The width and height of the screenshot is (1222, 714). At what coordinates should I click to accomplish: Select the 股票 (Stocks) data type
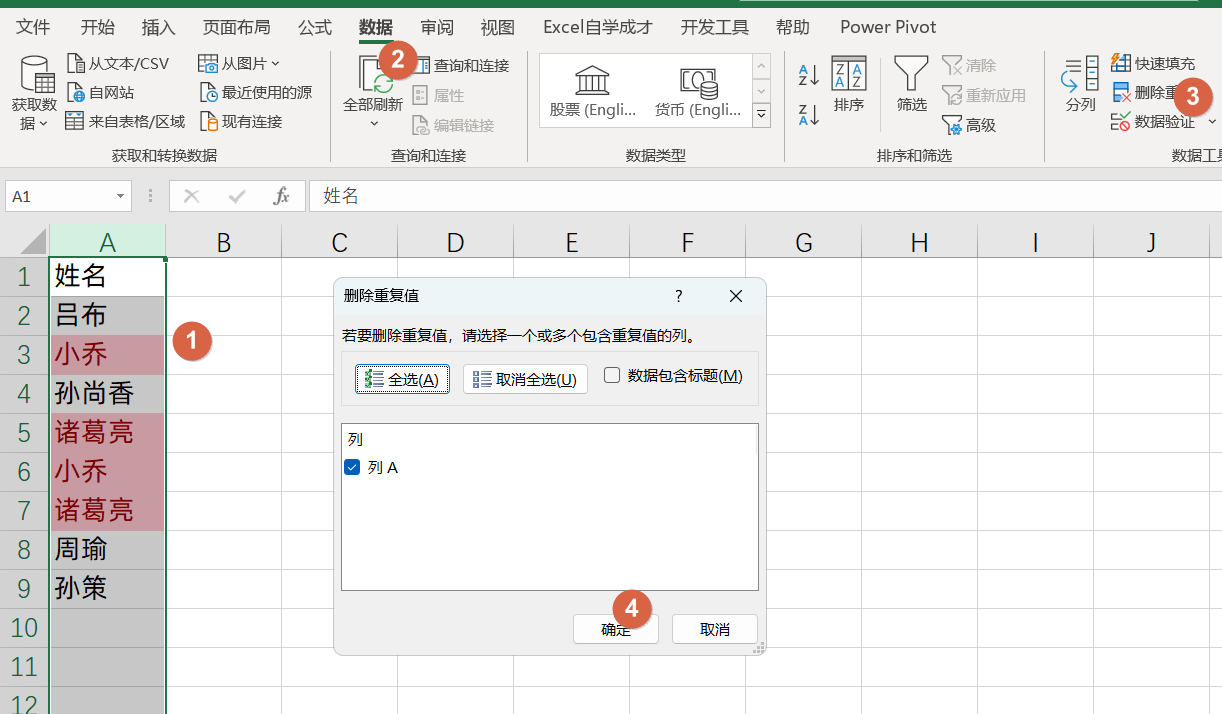point(593,91)
